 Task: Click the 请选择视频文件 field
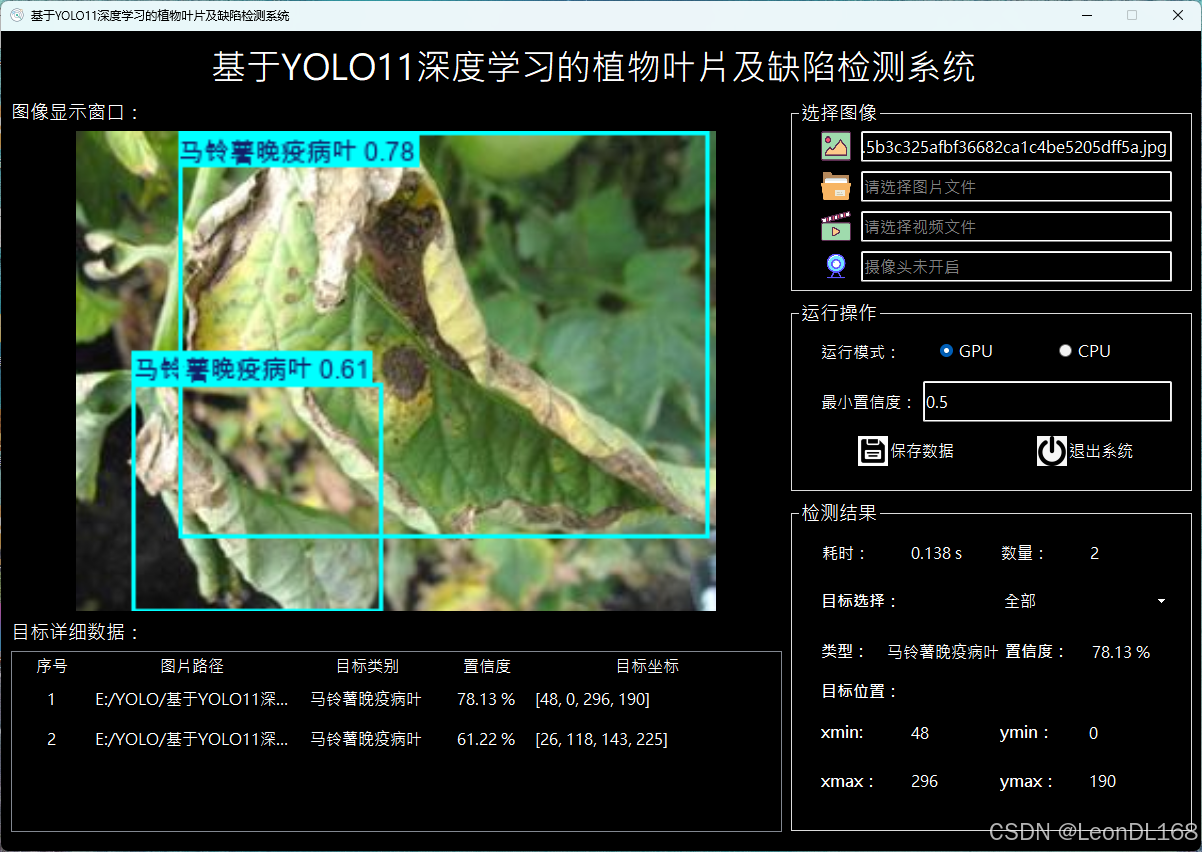coord(1016,227)
